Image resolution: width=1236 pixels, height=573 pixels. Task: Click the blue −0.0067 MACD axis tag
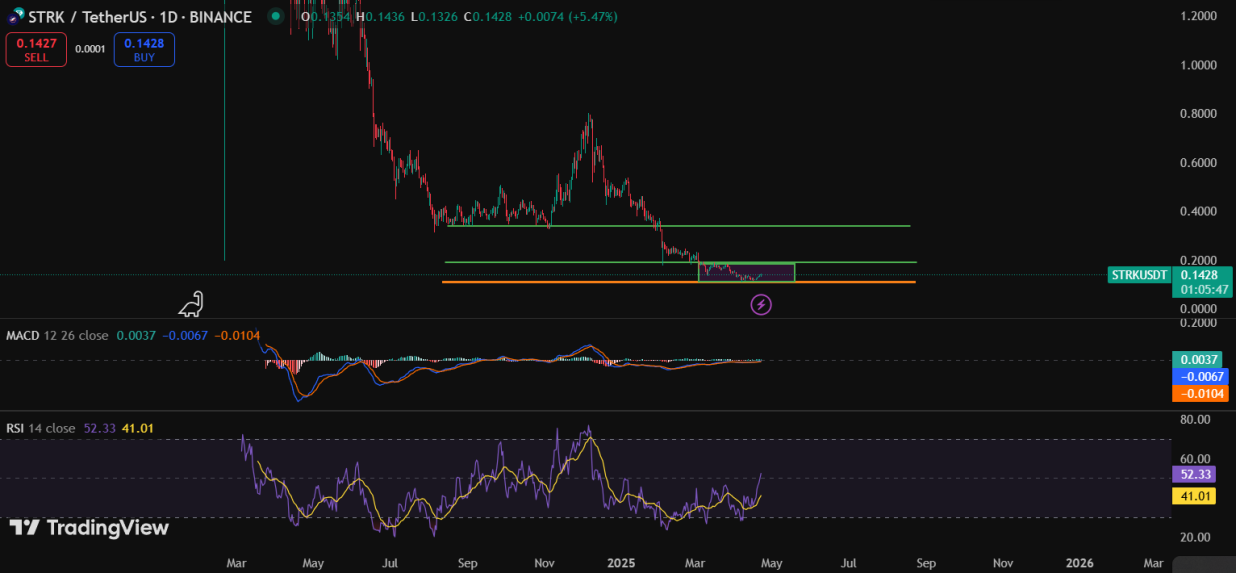(1199, 376)
